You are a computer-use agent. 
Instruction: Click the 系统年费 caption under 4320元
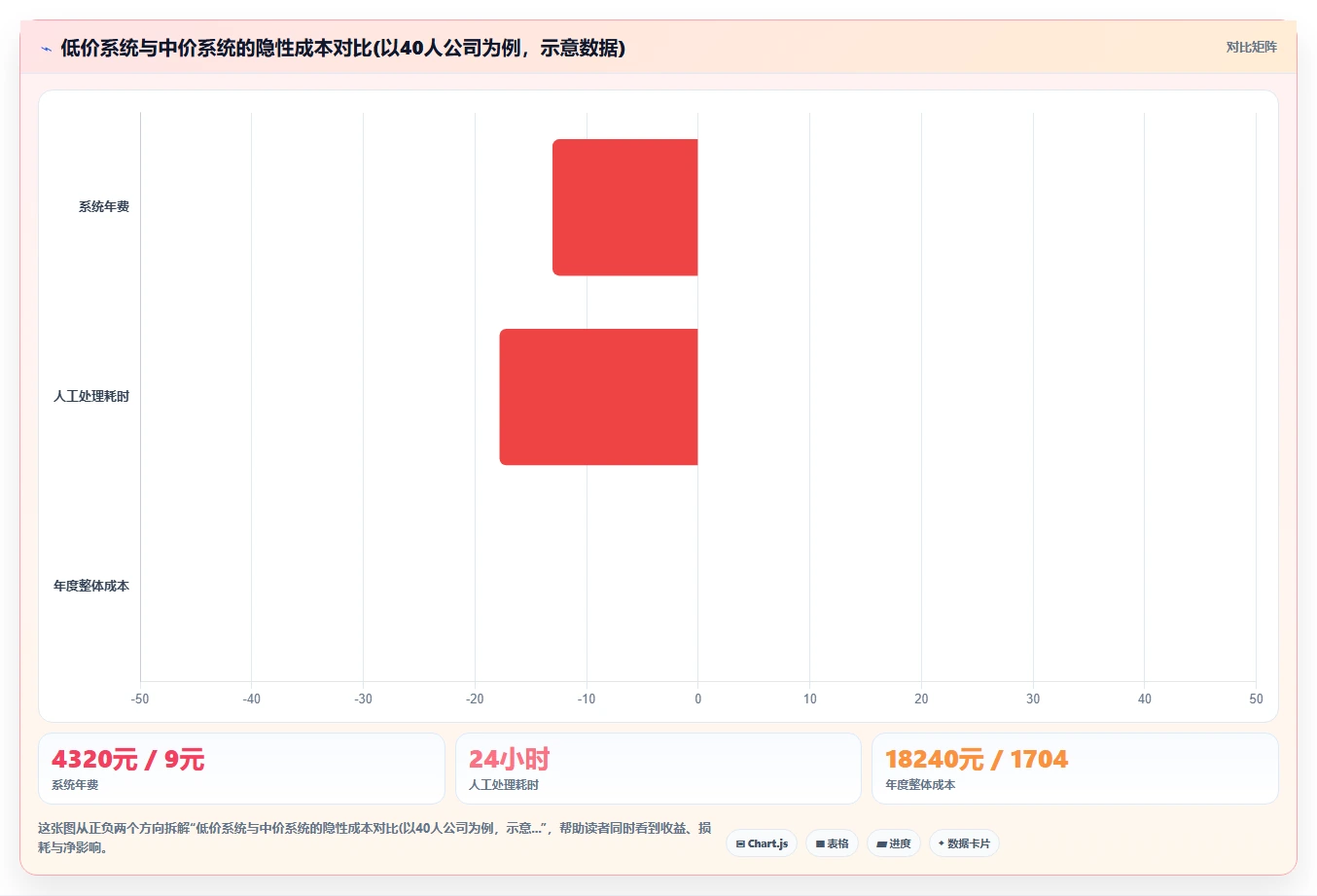[x=75, y=785]
